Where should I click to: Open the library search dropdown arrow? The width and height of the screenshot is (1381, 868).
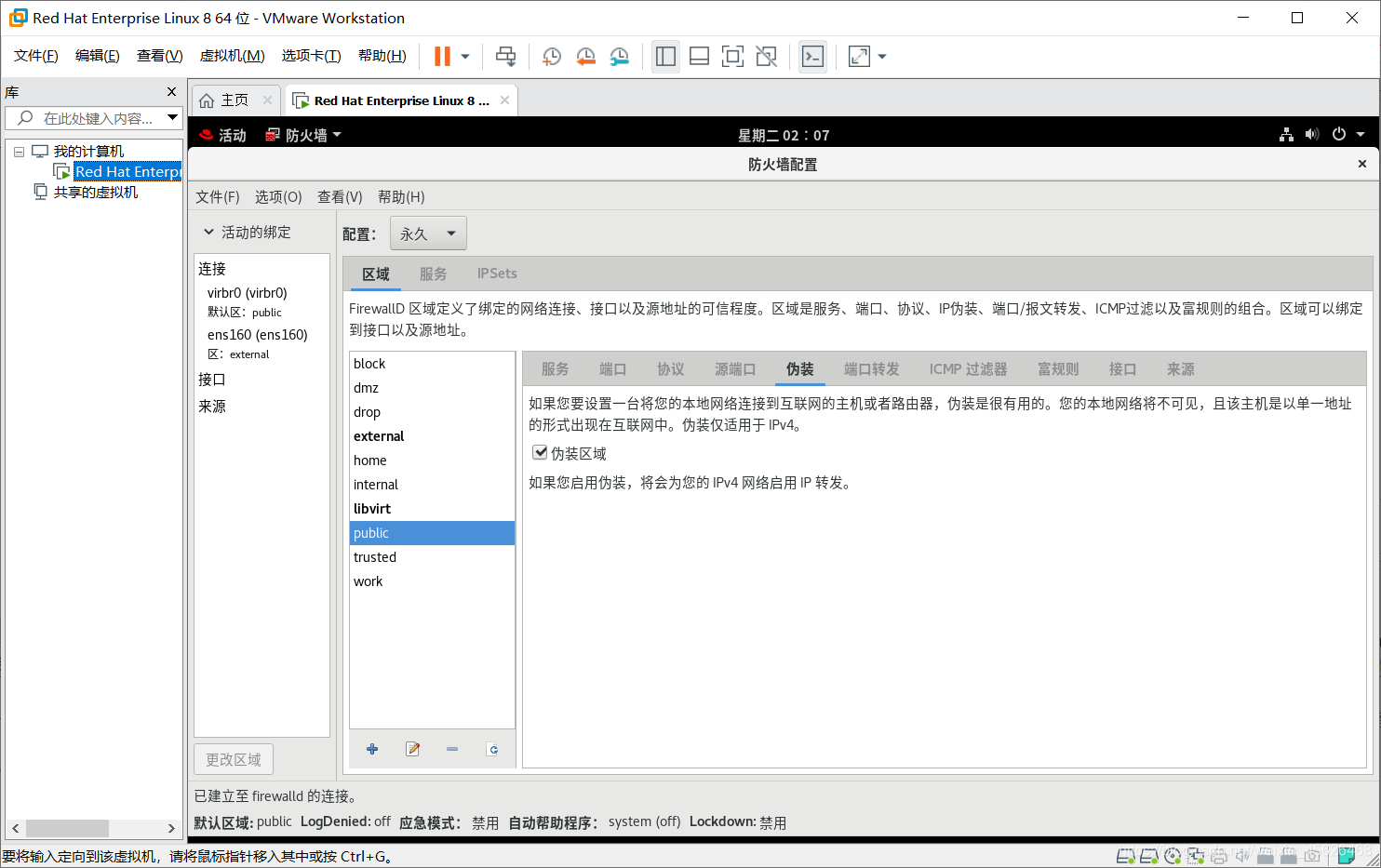(172, 117)
